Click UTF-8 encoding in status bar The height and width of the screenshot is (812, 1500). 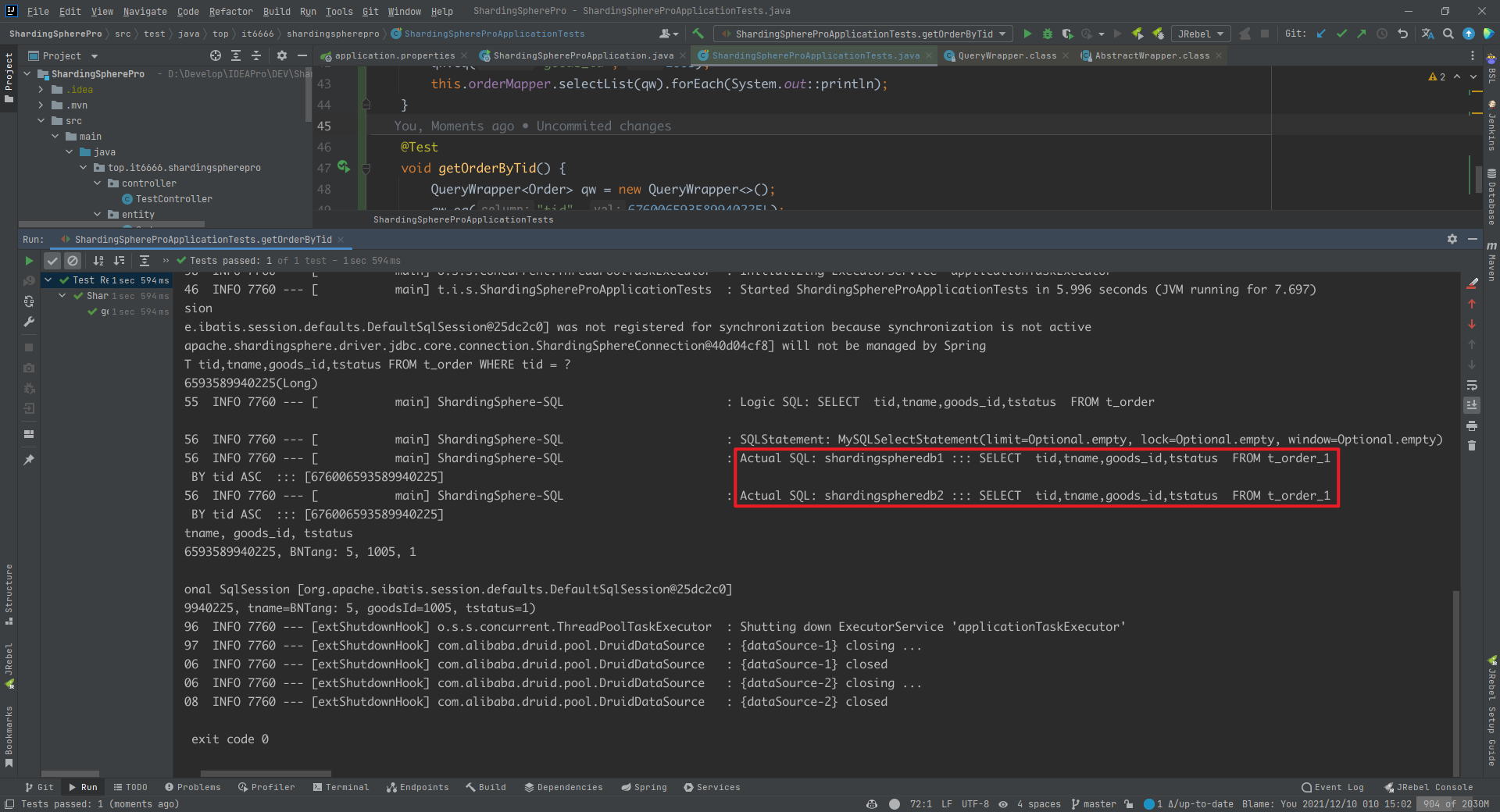[975, 804]
